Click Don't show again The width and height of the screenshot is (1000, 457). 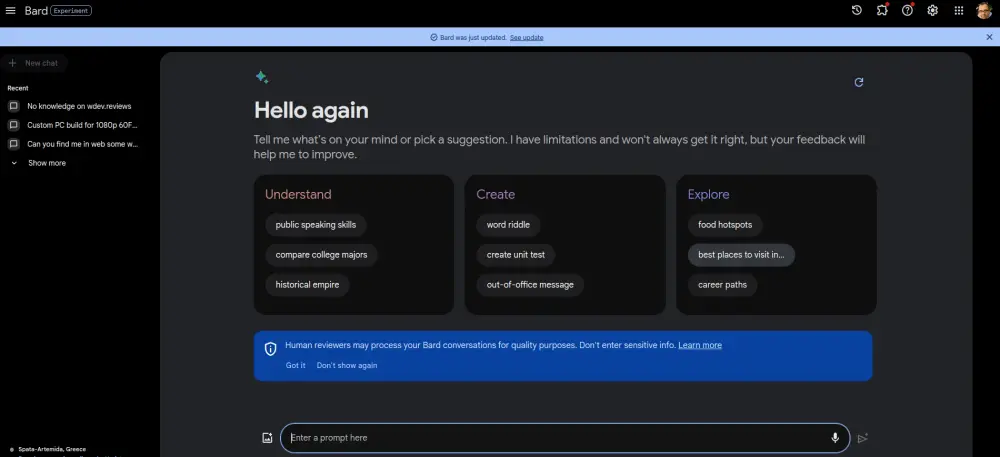347,365
